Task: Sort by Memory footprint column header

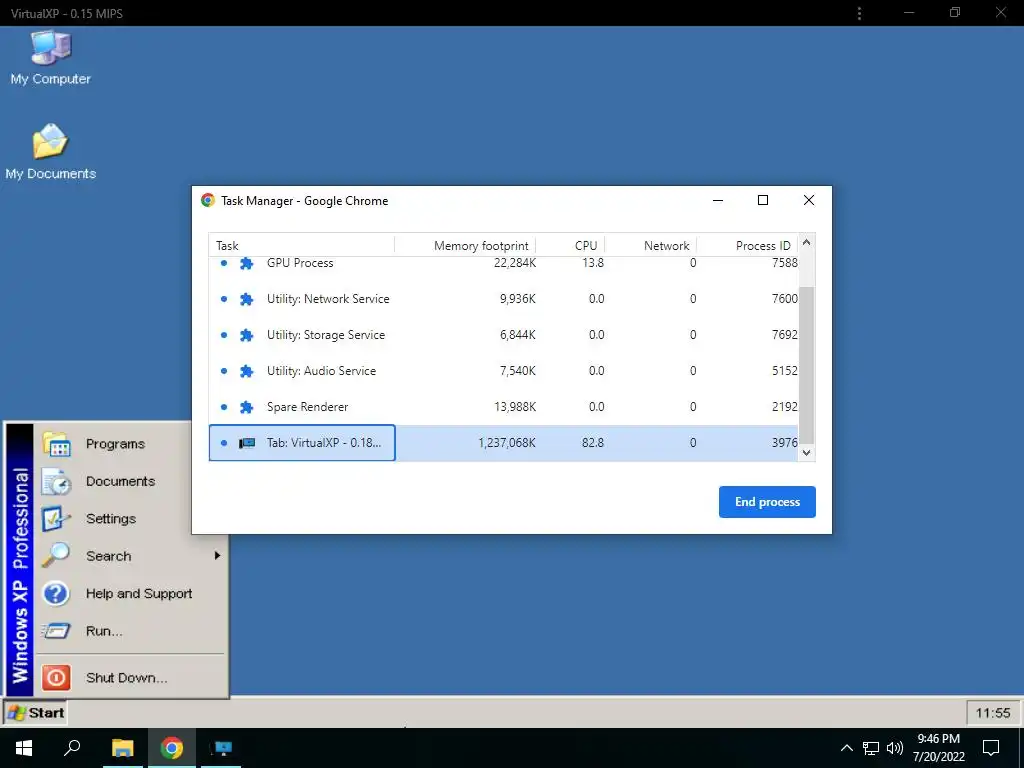Action: 465,246
